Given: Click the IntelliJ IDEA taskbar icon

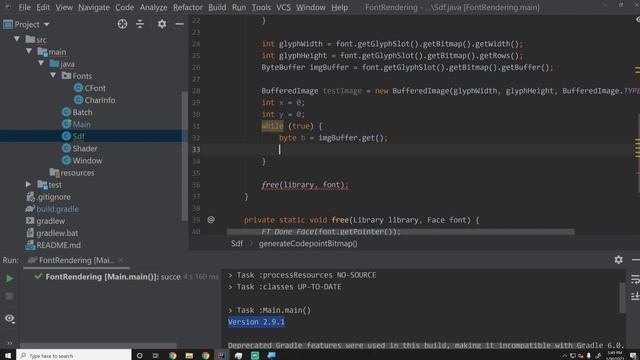Looking at the screenshot, I should pos(222,356).
